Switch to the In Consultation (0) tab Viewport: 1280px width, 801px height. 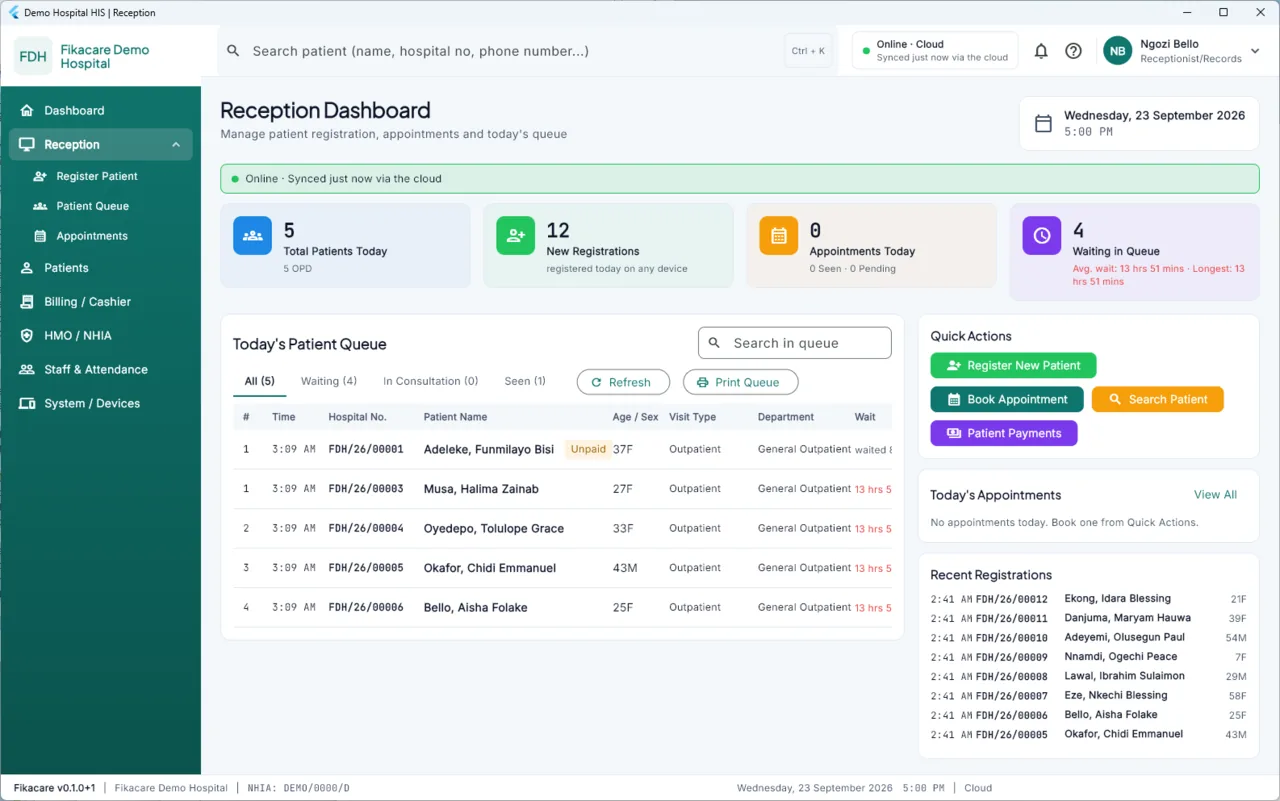pos(431,381)
